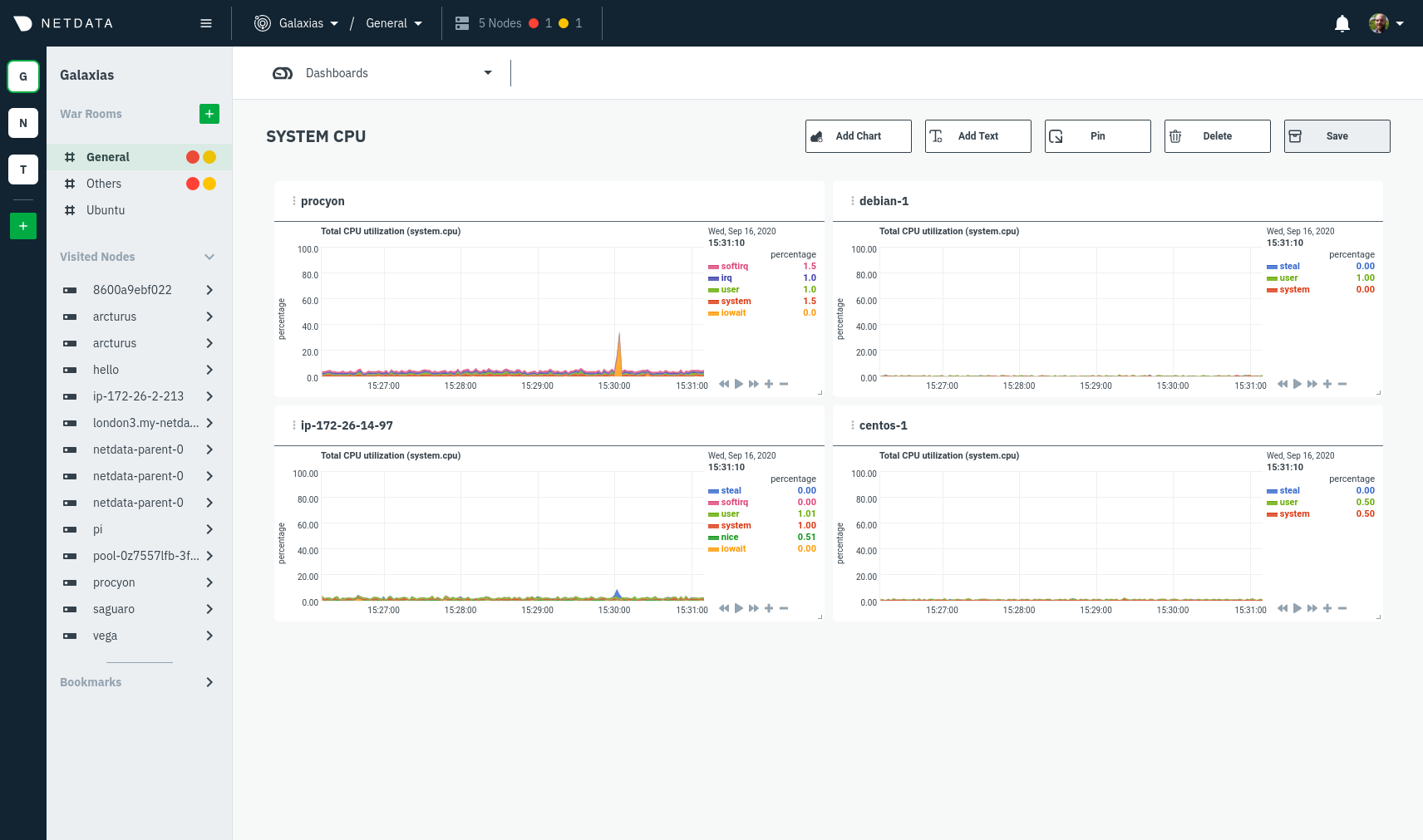Open the Others war room

pos(139,184)
